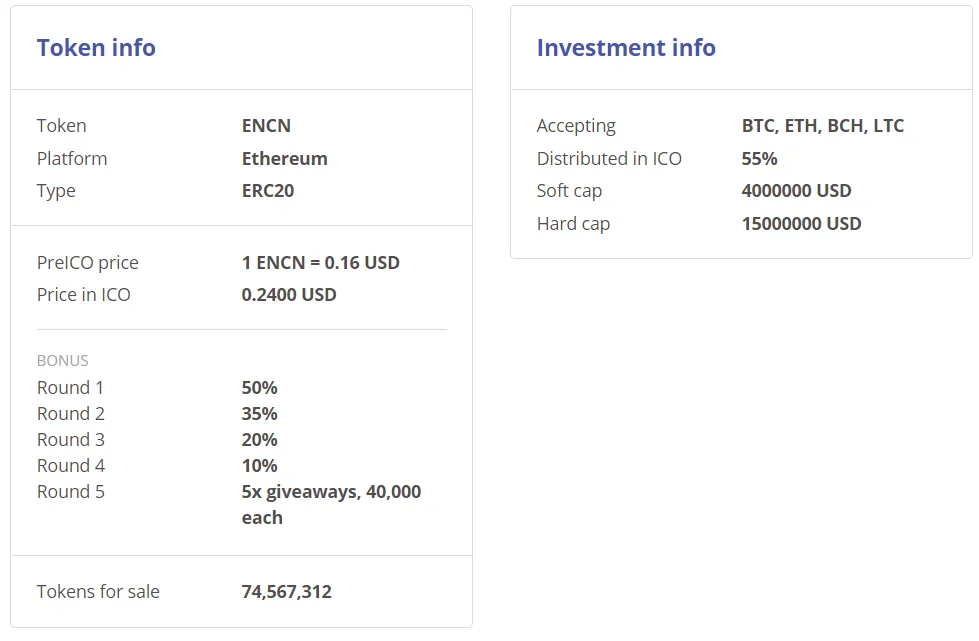
Task: Click the Hard cap 15000000 USD value
Action: pos(802,223)
